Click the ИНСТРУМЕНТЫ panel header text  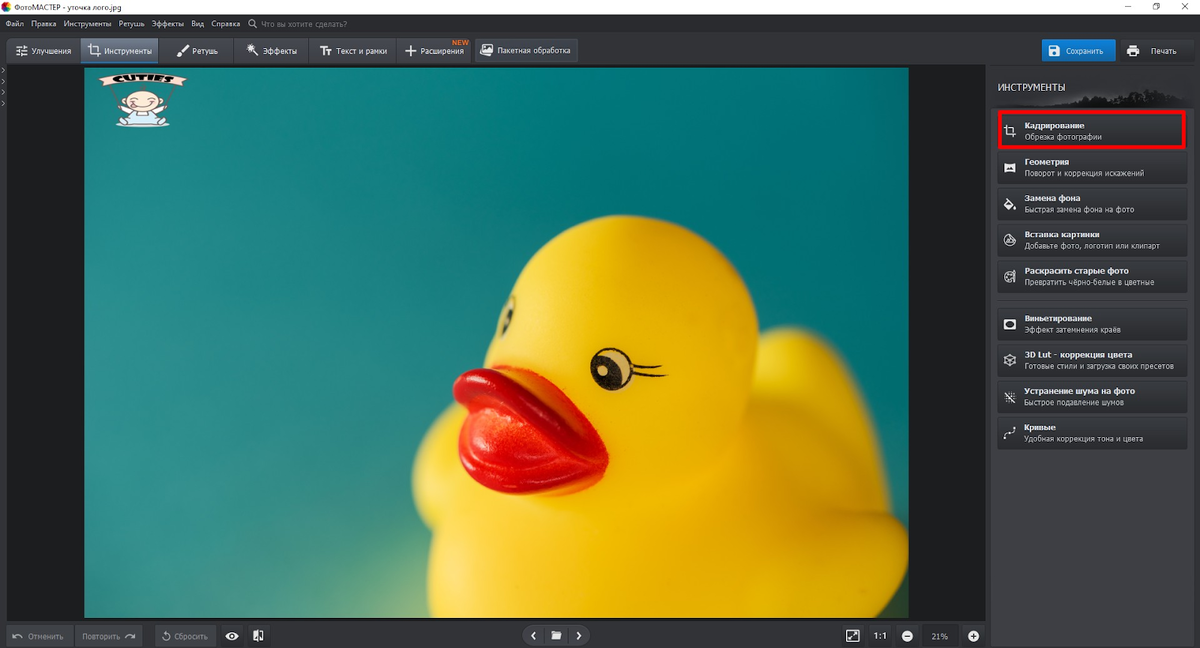click(1031, 88)
